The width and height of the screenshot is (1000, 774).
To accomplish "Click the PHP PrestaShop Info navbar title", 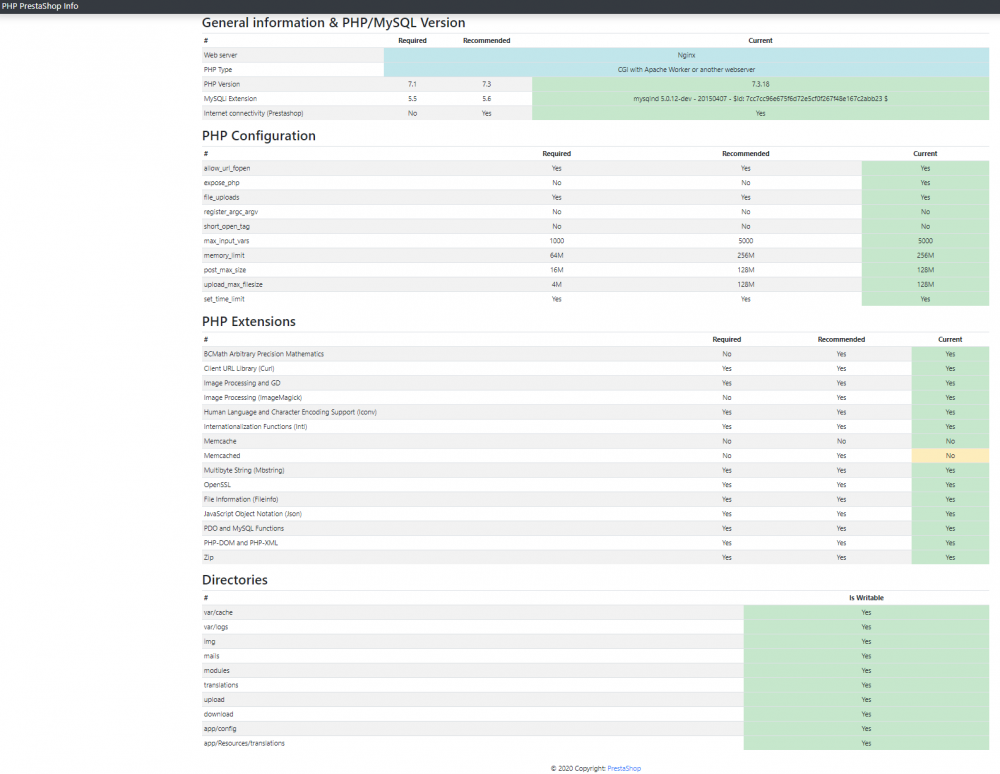I will 40,6.
